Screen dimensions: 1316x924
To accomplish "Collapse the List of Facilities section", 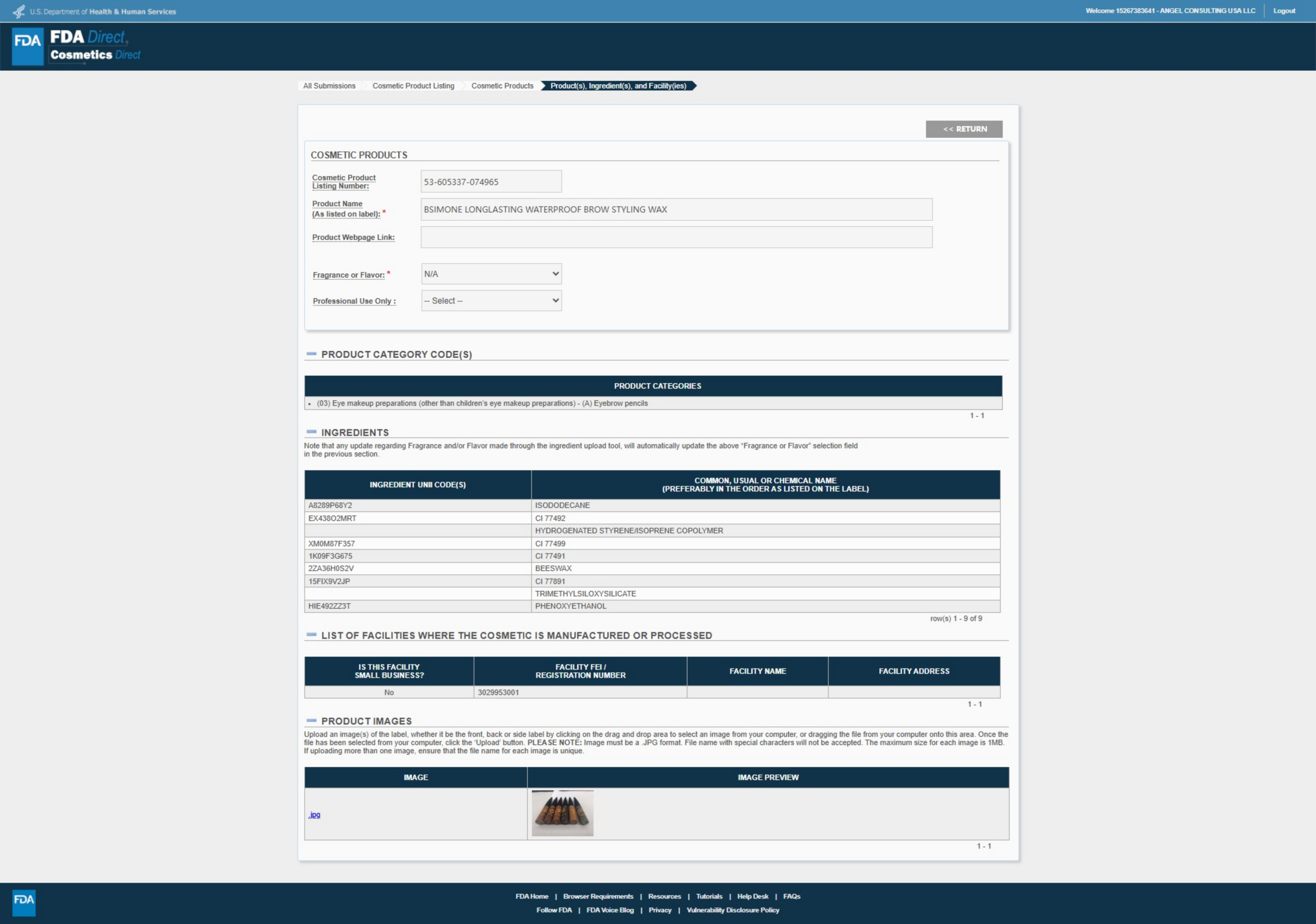I will pos(311,635).
